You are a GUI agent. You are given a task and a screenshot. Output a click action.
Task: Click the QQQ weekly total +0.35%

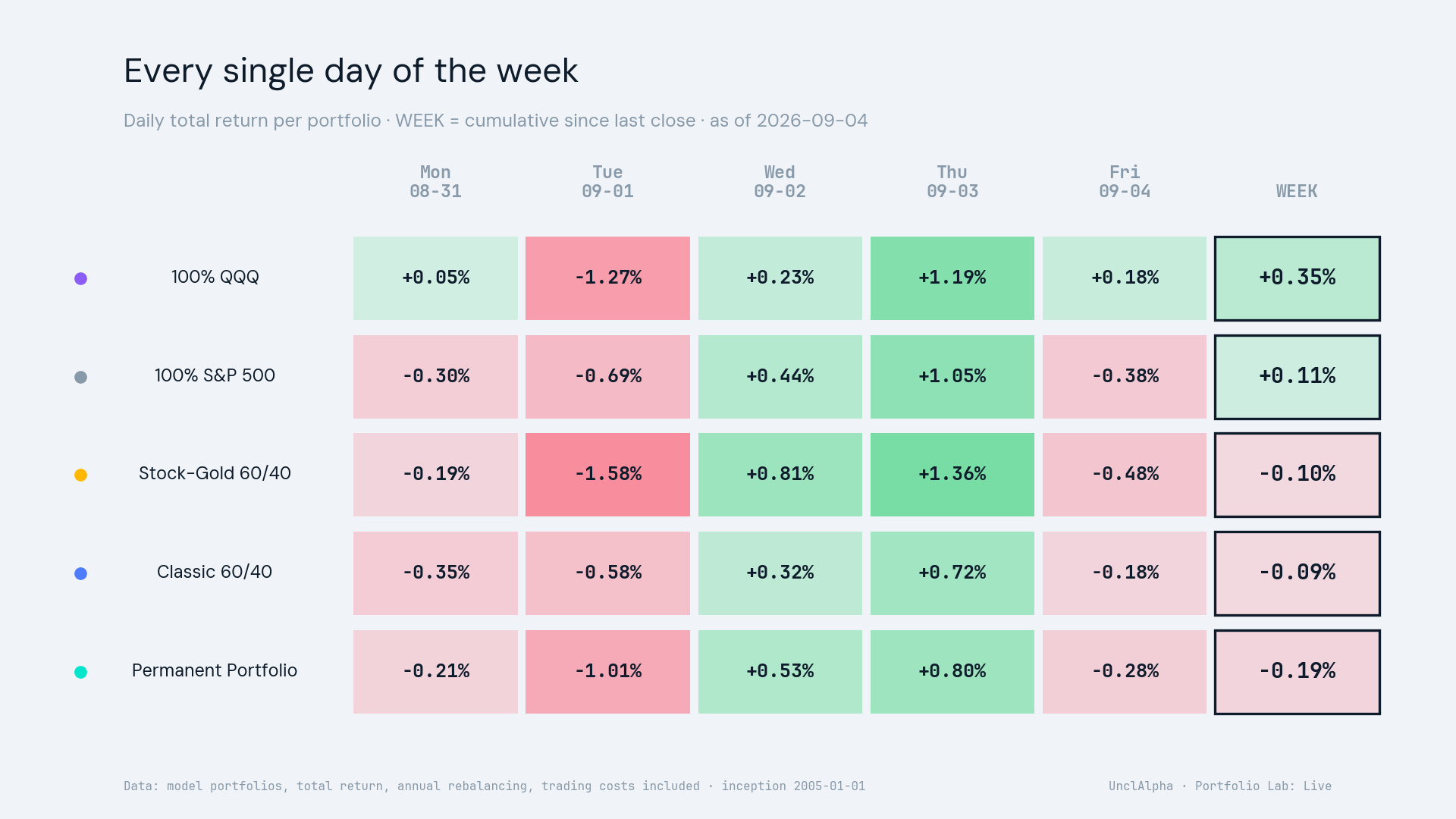pyautogui.click(x=1298, y=278)
